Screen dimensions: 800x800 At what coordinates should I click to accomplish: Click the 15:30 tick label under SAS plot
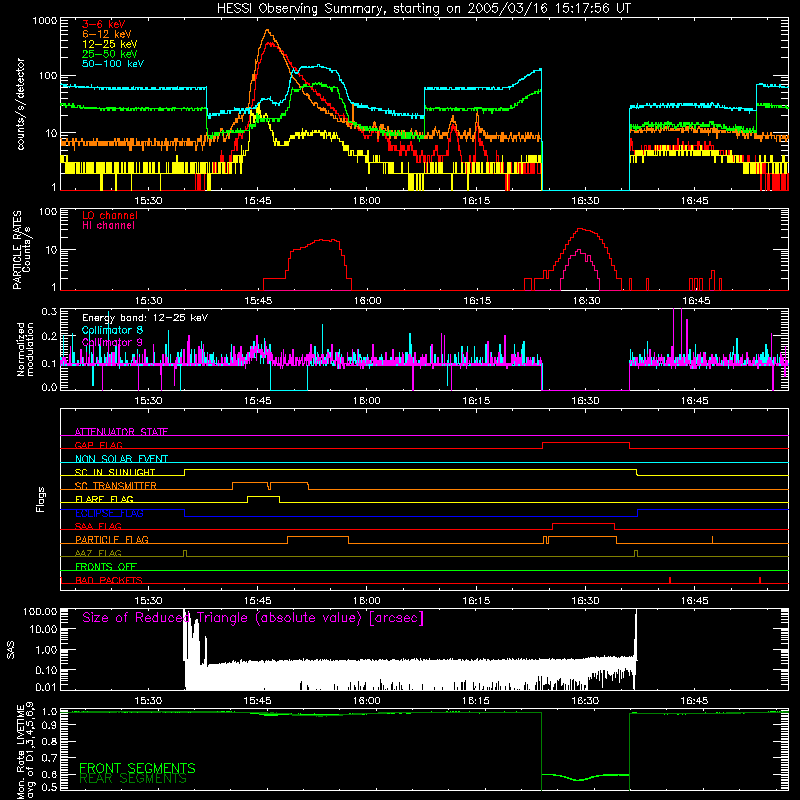148,701
